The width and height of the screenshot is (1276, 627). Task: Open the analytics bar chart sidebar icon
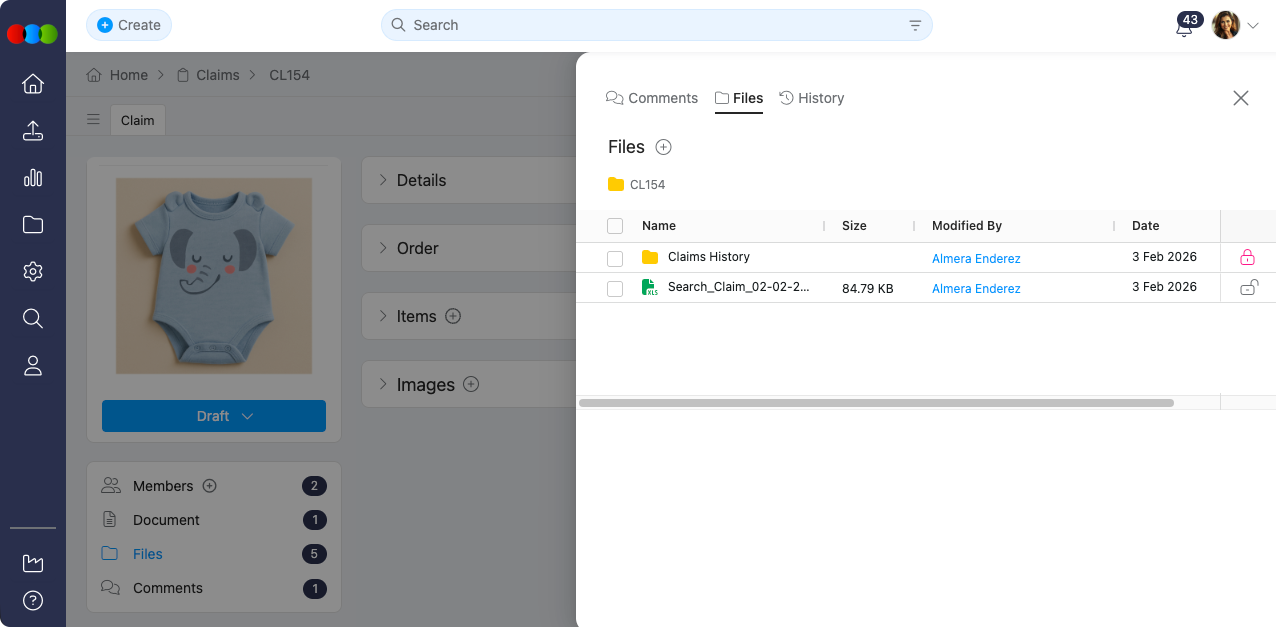(33, 178)
